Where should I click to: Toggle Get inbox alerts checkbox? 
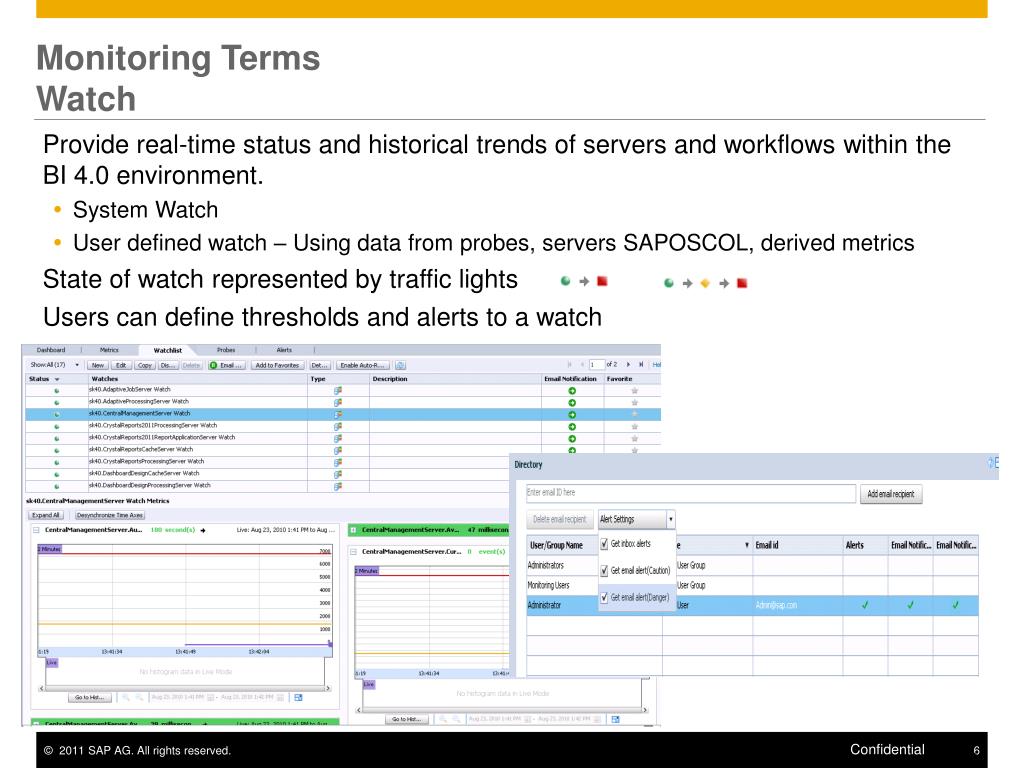(x=604, y=543)
